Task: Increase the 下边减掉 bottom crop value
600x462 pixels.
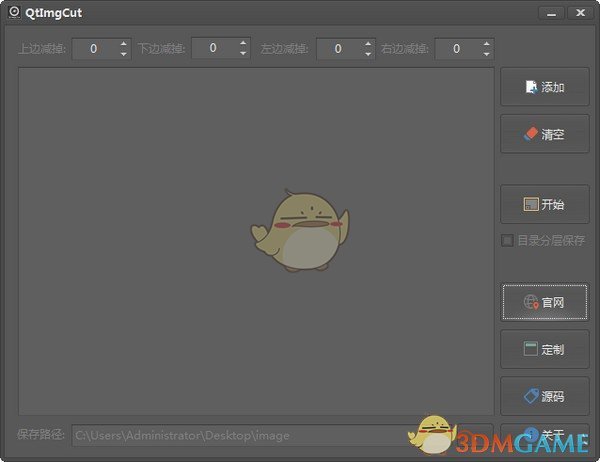Action: point(242,43)
